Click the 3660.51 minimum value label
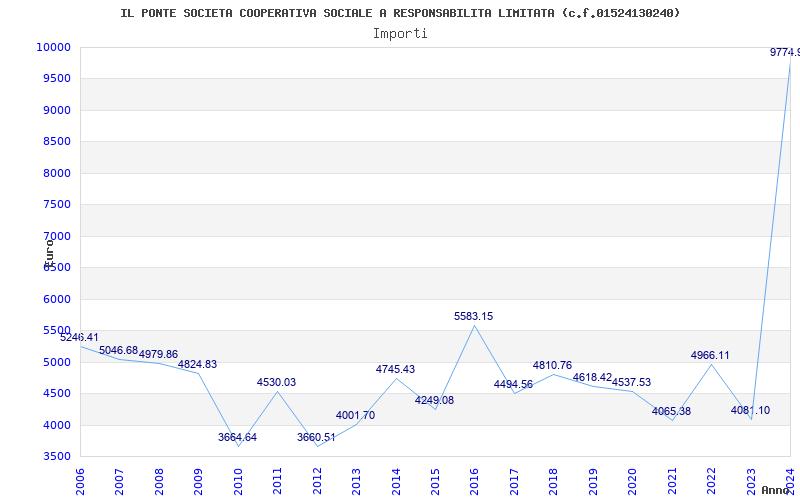 click(x=316, y=437)
